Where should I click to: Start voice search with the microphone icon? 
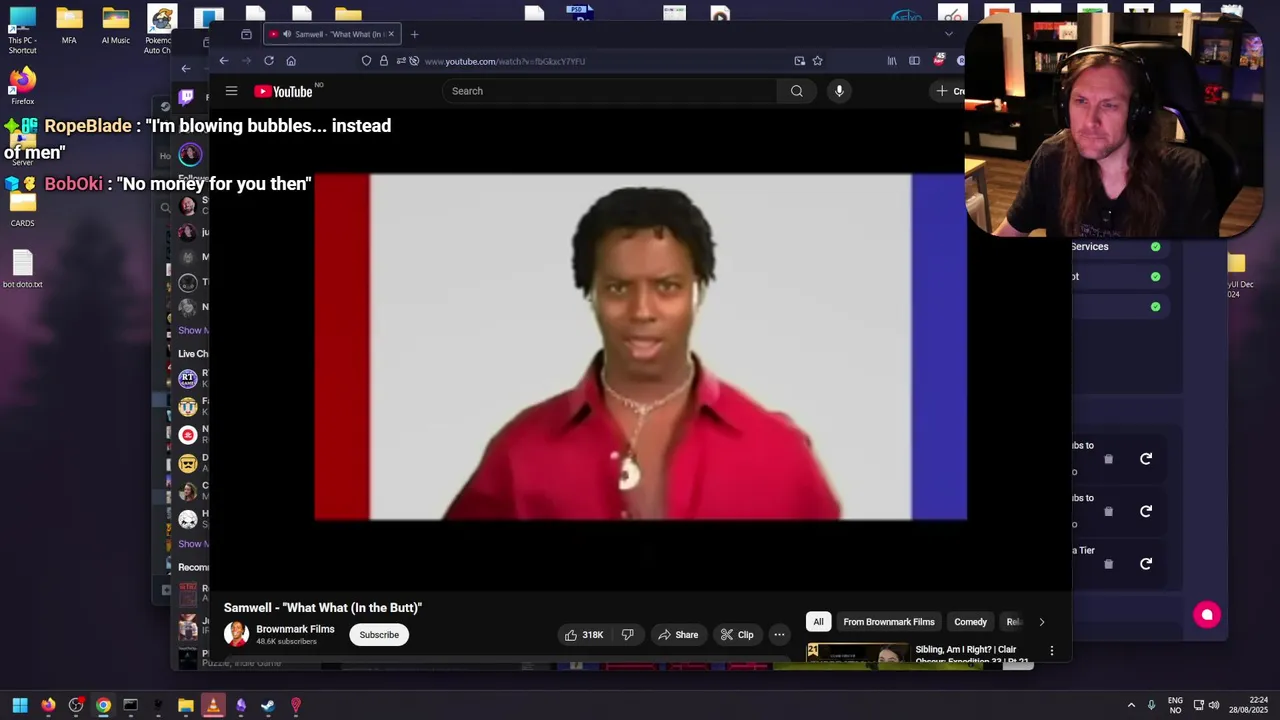(839, 91)
